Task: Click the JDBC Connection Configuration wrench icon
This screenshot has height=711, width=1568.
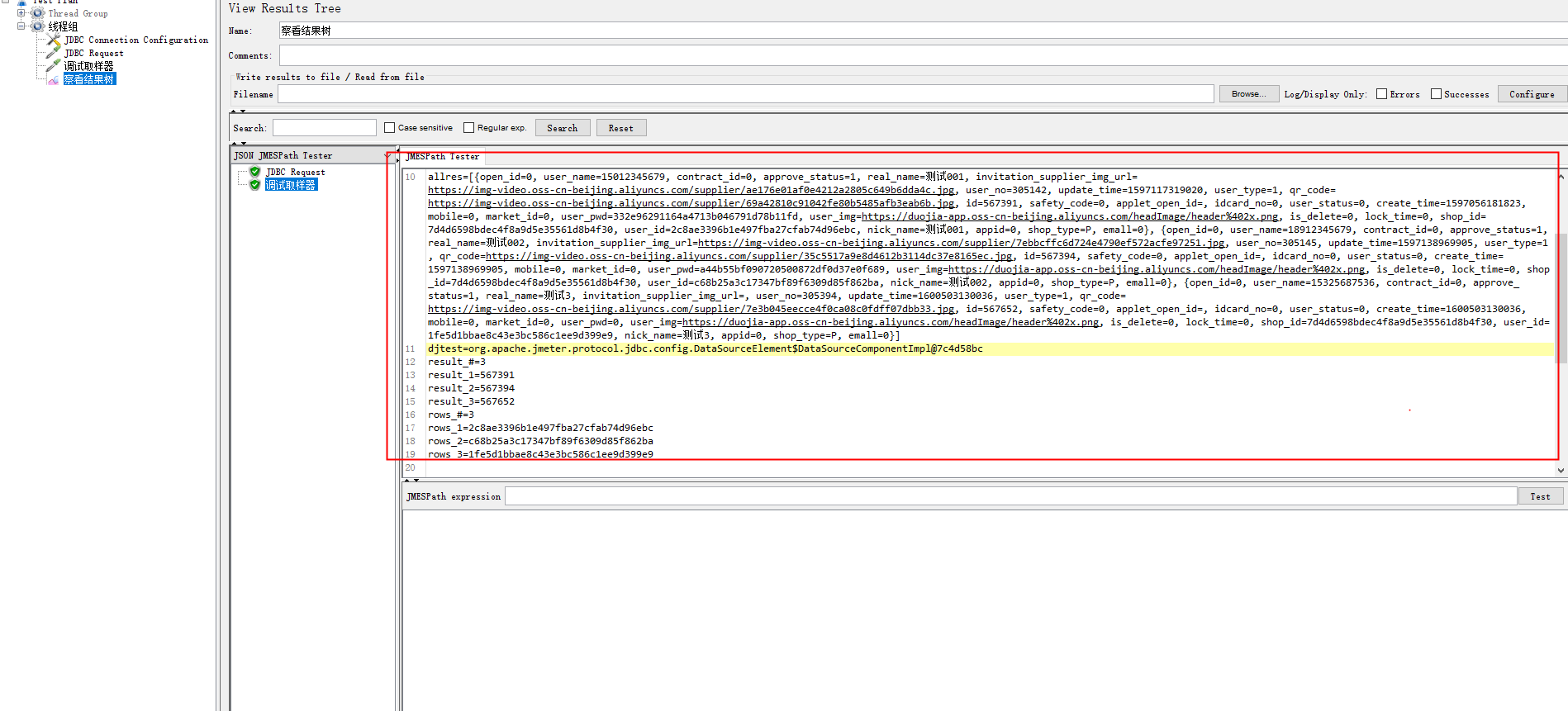Action: 54,40
